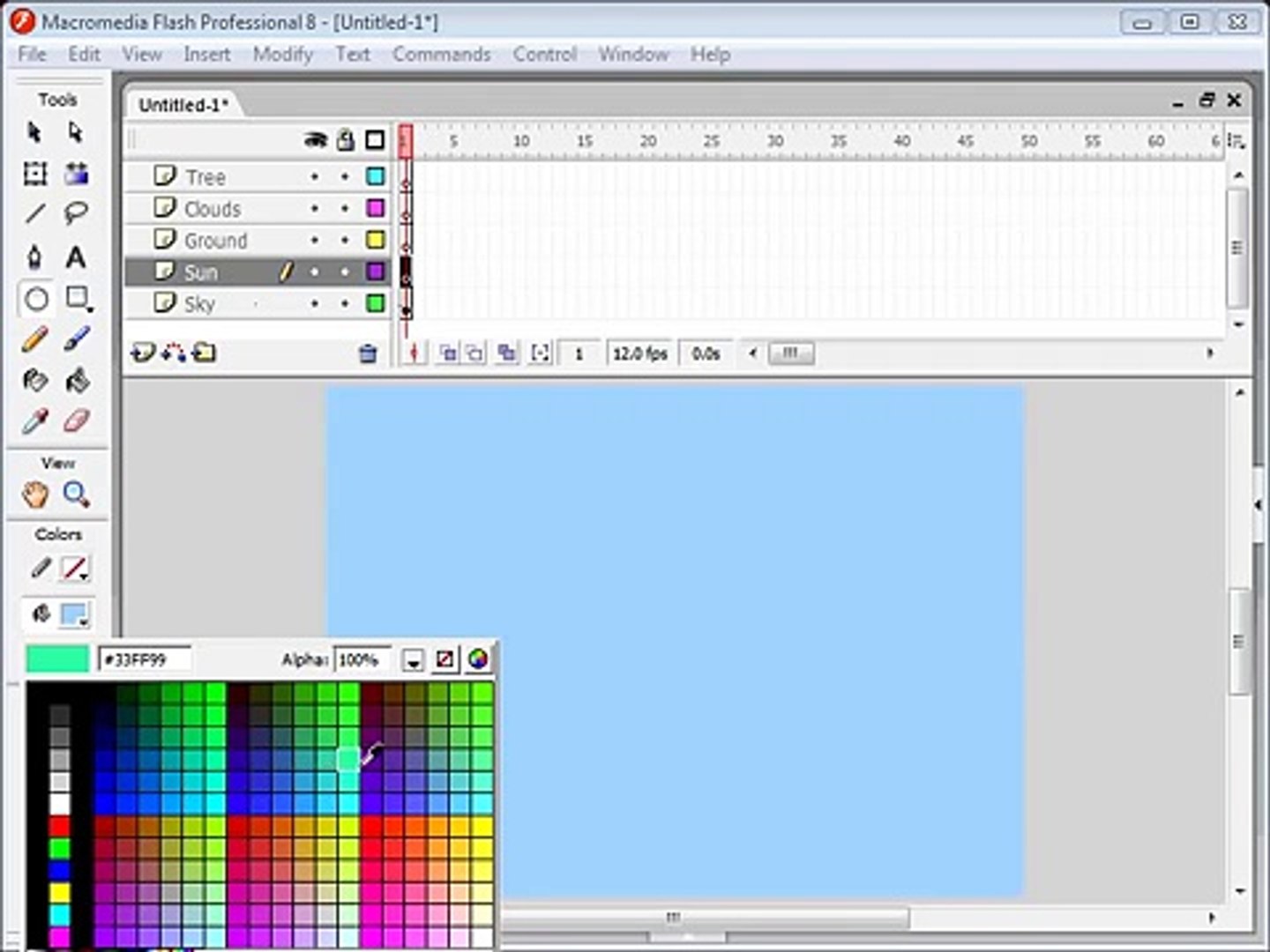This screenshot has height=952, width=1270.
Task: Pick the pure red swatch in palette
Action: click(60, 826)
